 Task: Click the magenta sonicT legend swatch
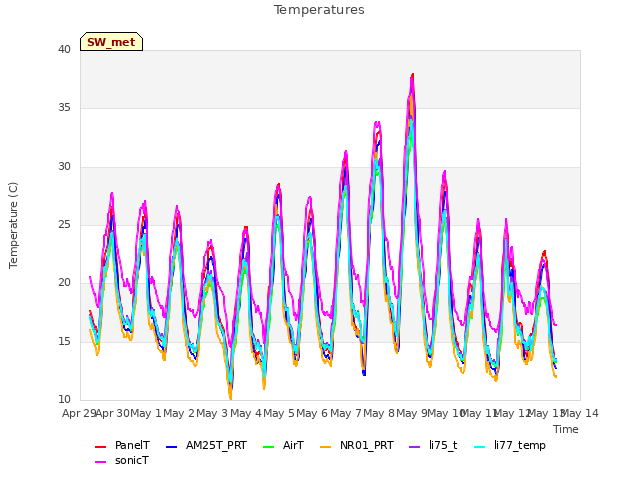tap(100, 462)
